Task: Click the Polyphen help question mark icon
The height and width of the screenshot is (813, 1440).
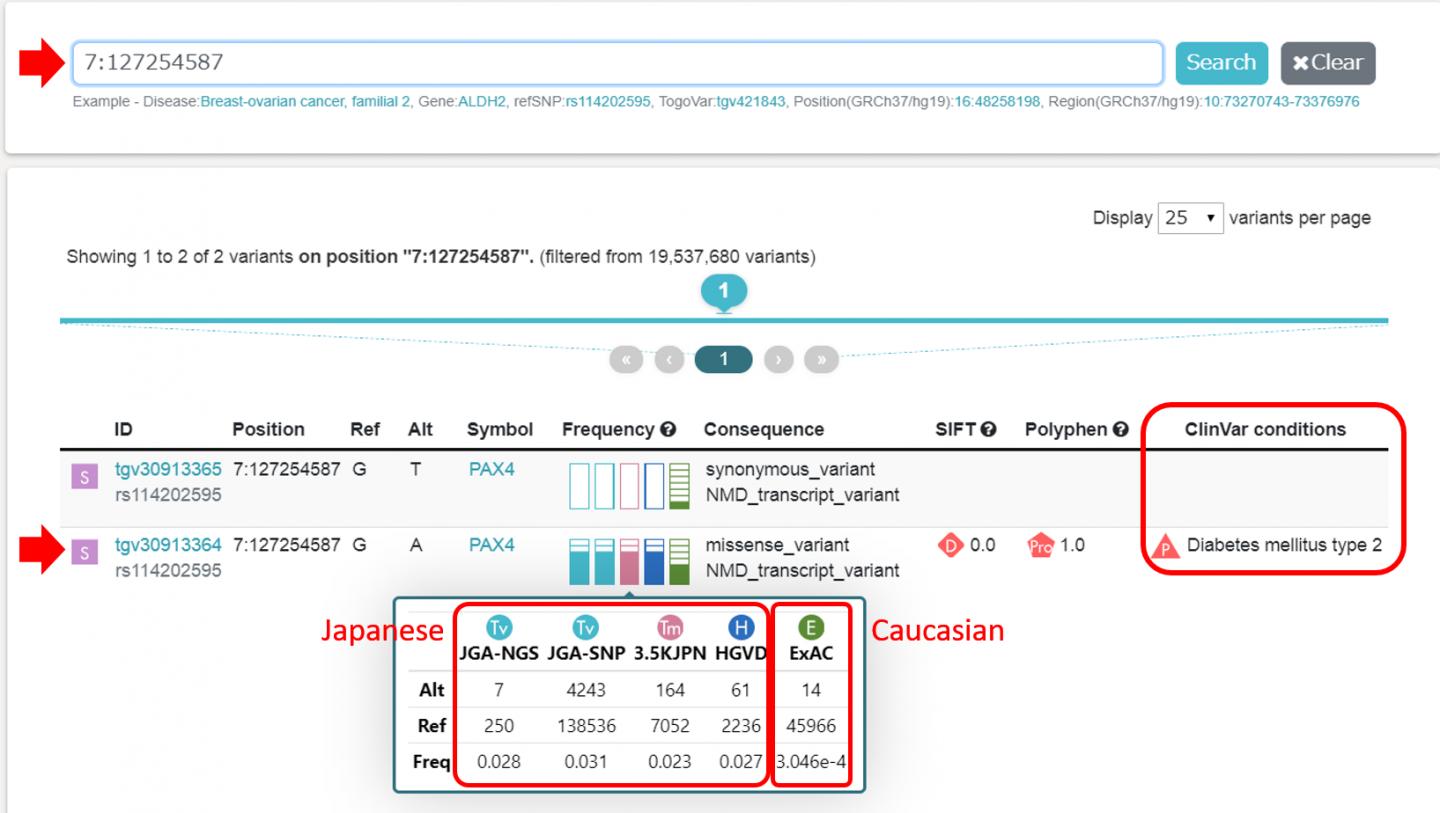Action: click(1121, 430)
